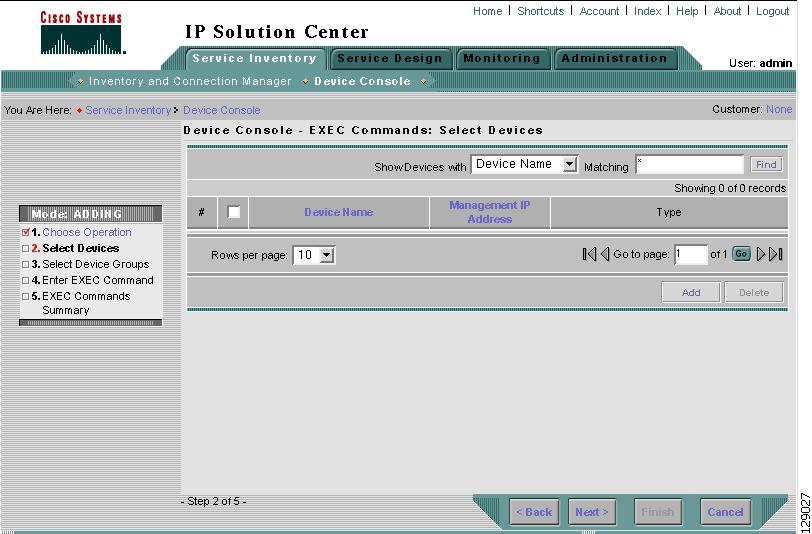Click the Cisco Systems logo
Screen dimensions: 812x534
pos(82,33)
